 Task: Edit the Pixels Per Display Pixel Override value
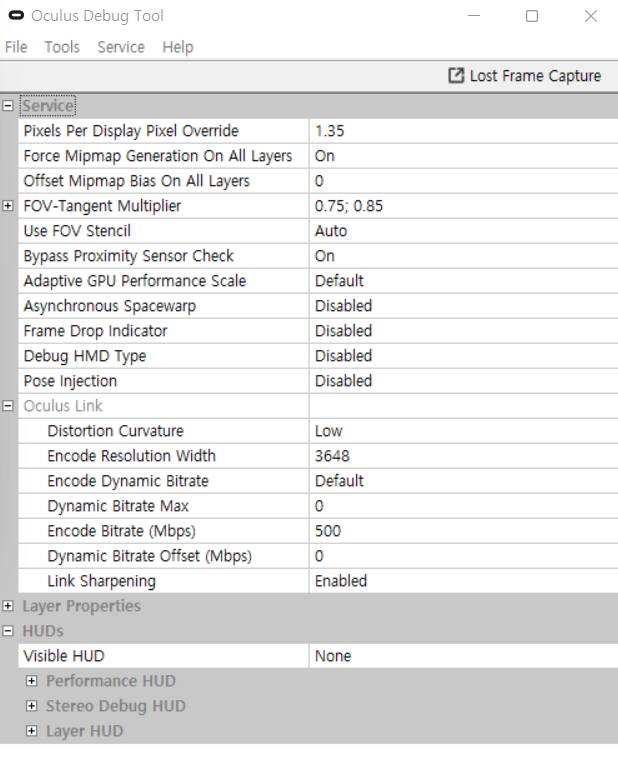pos(460,131)
